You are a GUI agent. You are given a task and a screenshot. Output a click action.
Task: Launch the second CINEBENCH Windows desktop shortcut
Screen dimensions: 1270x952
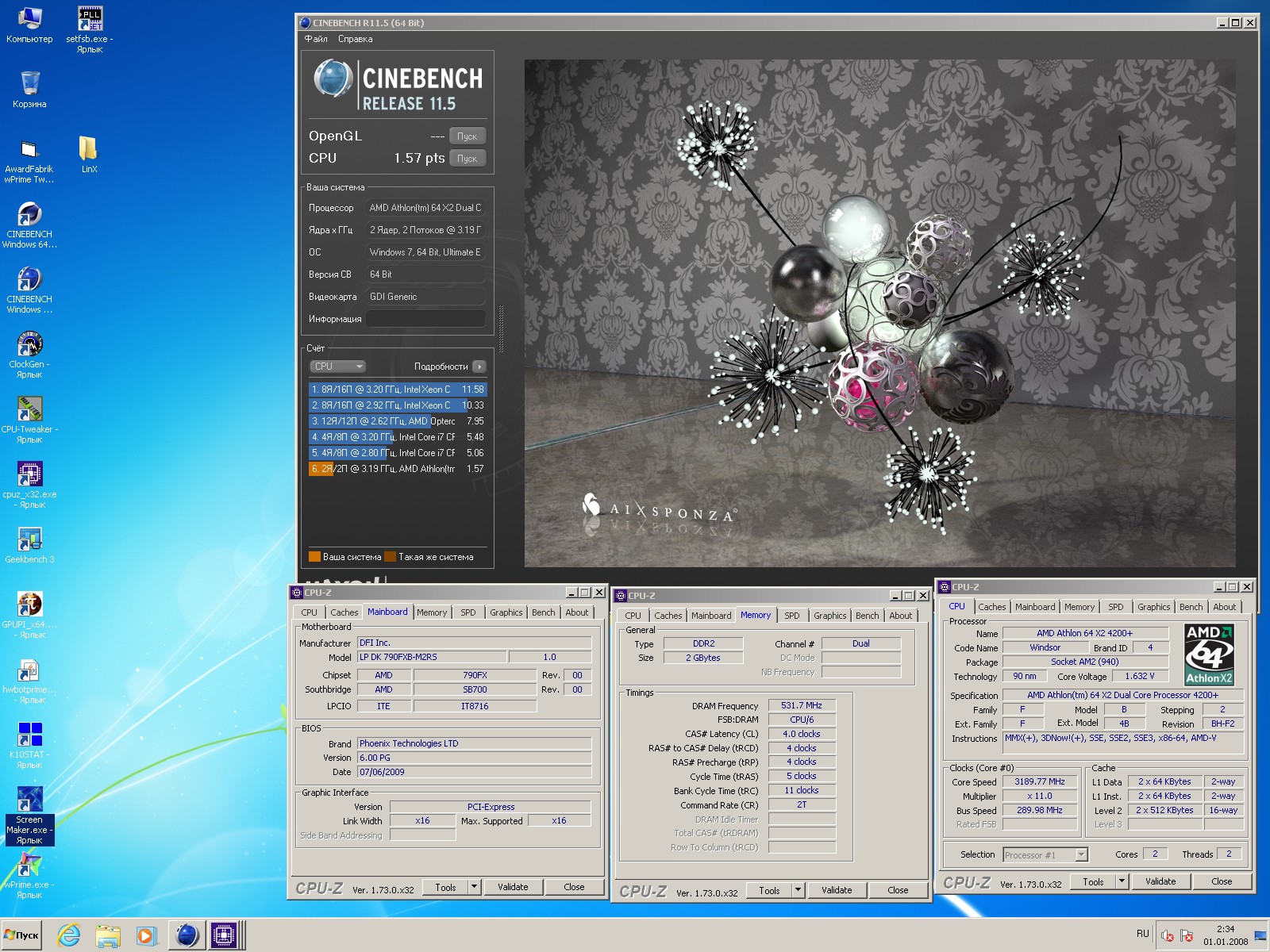[29, 290]
